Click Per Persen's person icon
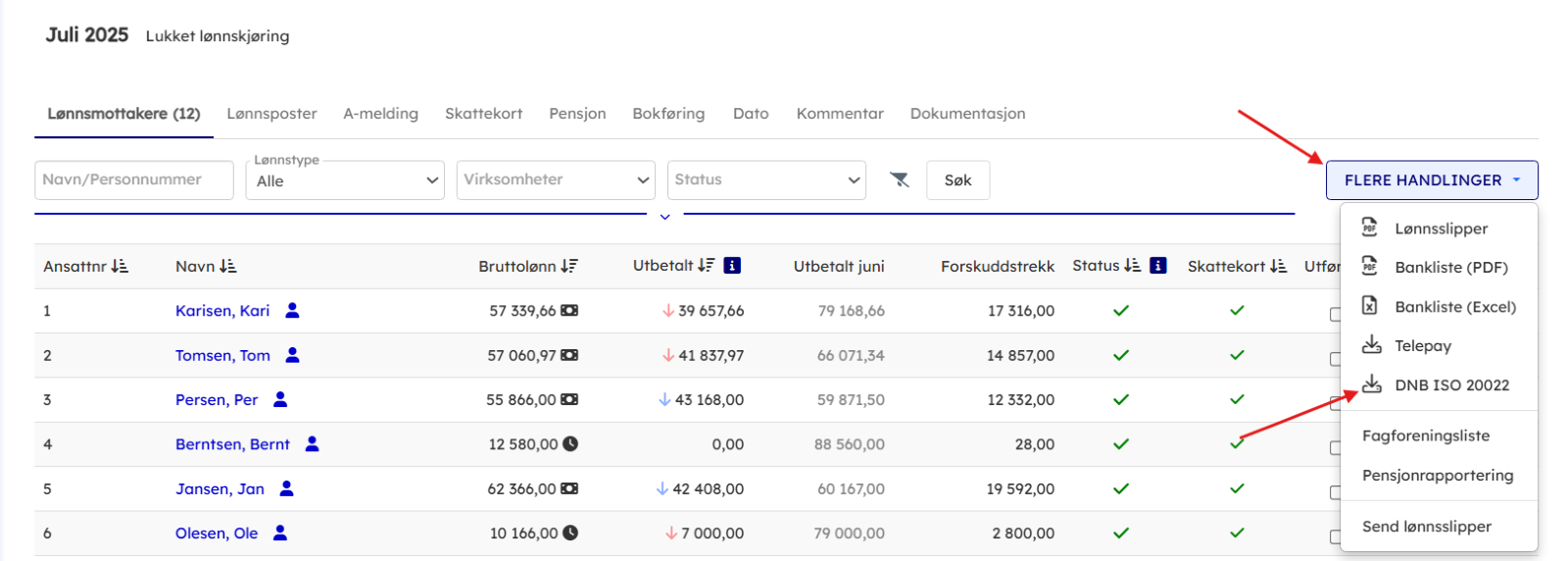 click(x=280, y=400)
